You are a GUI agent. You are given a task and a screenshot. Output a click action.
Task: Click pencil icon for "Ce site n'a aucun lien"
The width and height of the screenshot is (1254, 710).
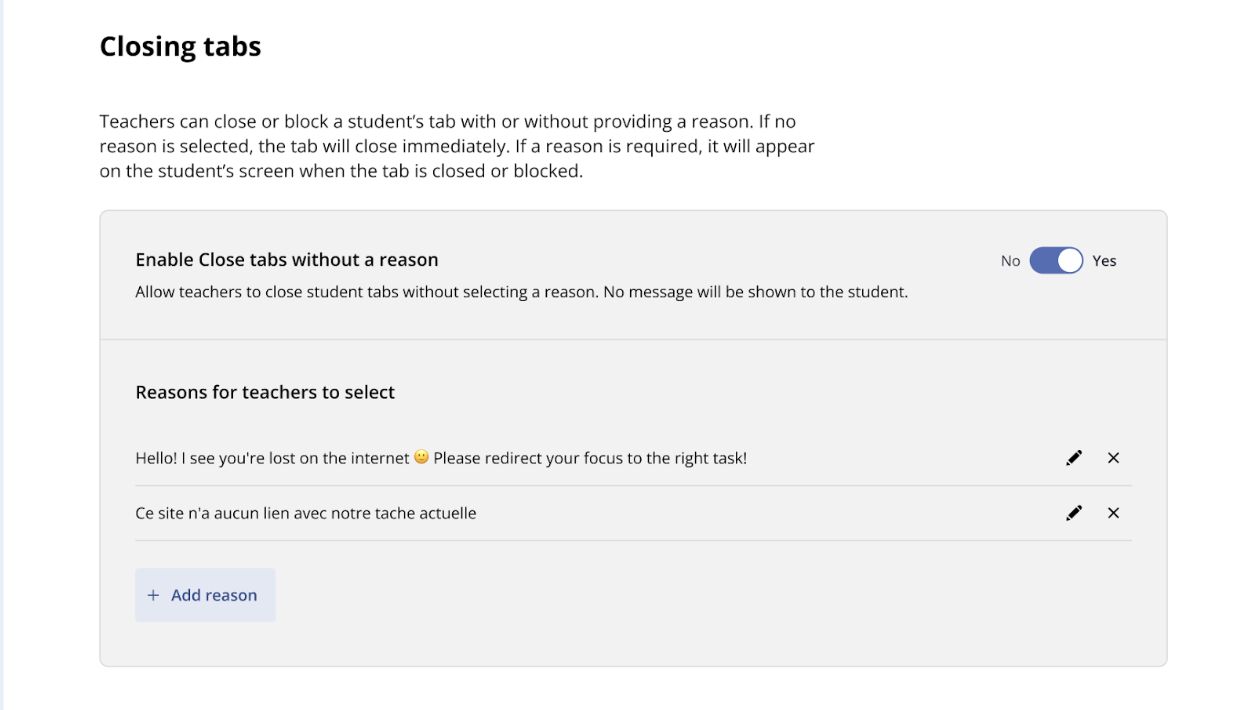click(x=1074, y=513)
